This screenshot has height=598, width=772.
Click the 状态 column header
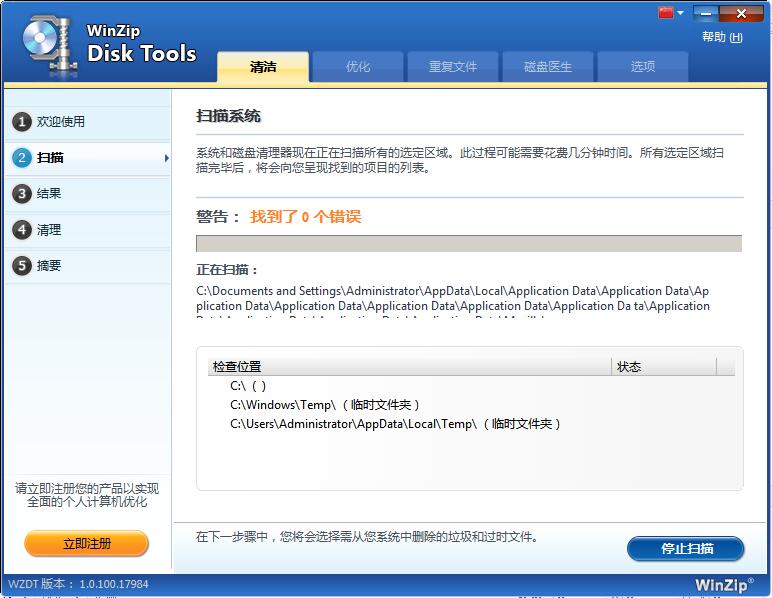(x=664, y=367)
